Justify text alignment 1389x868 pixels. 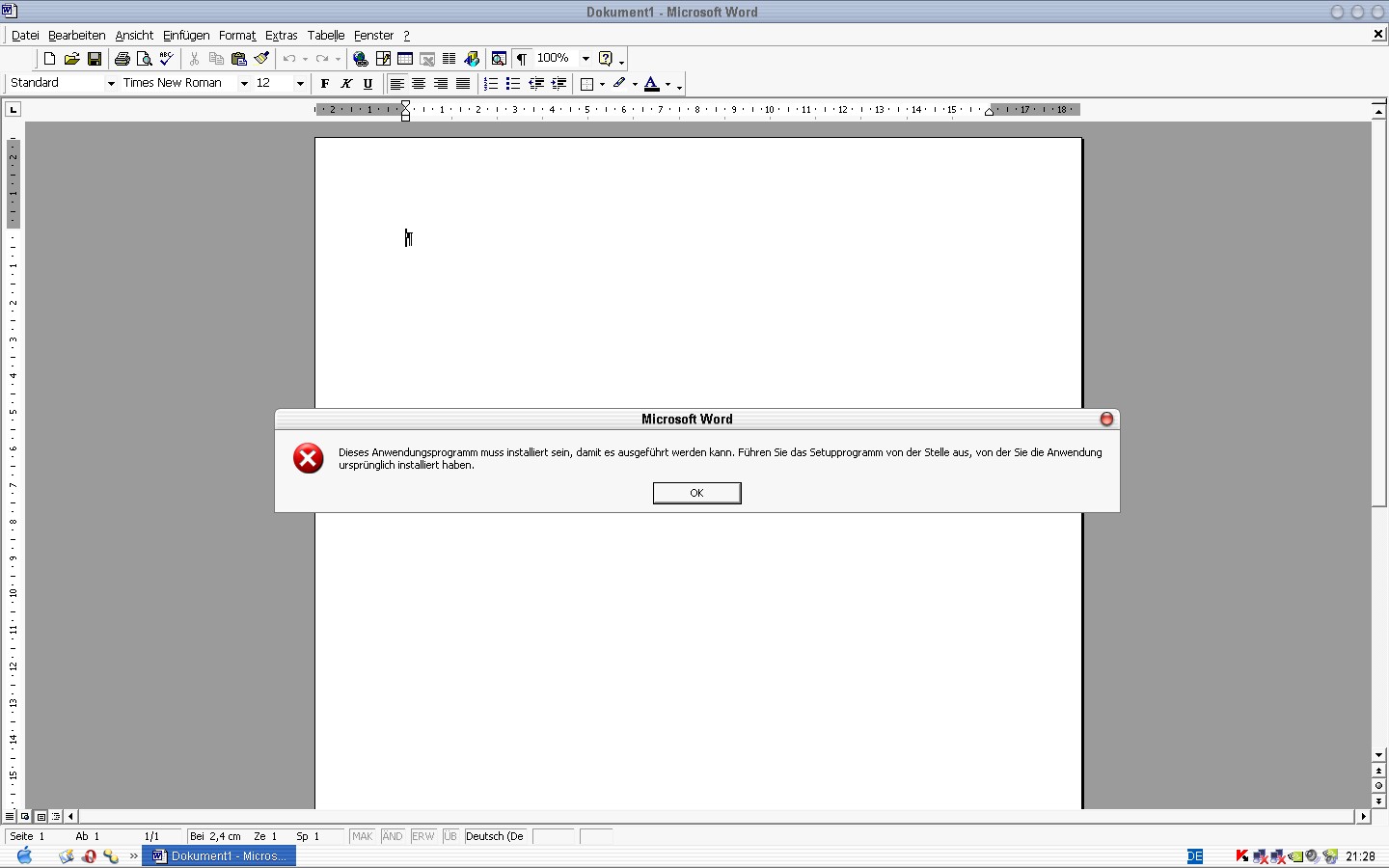tap(463, 84)
